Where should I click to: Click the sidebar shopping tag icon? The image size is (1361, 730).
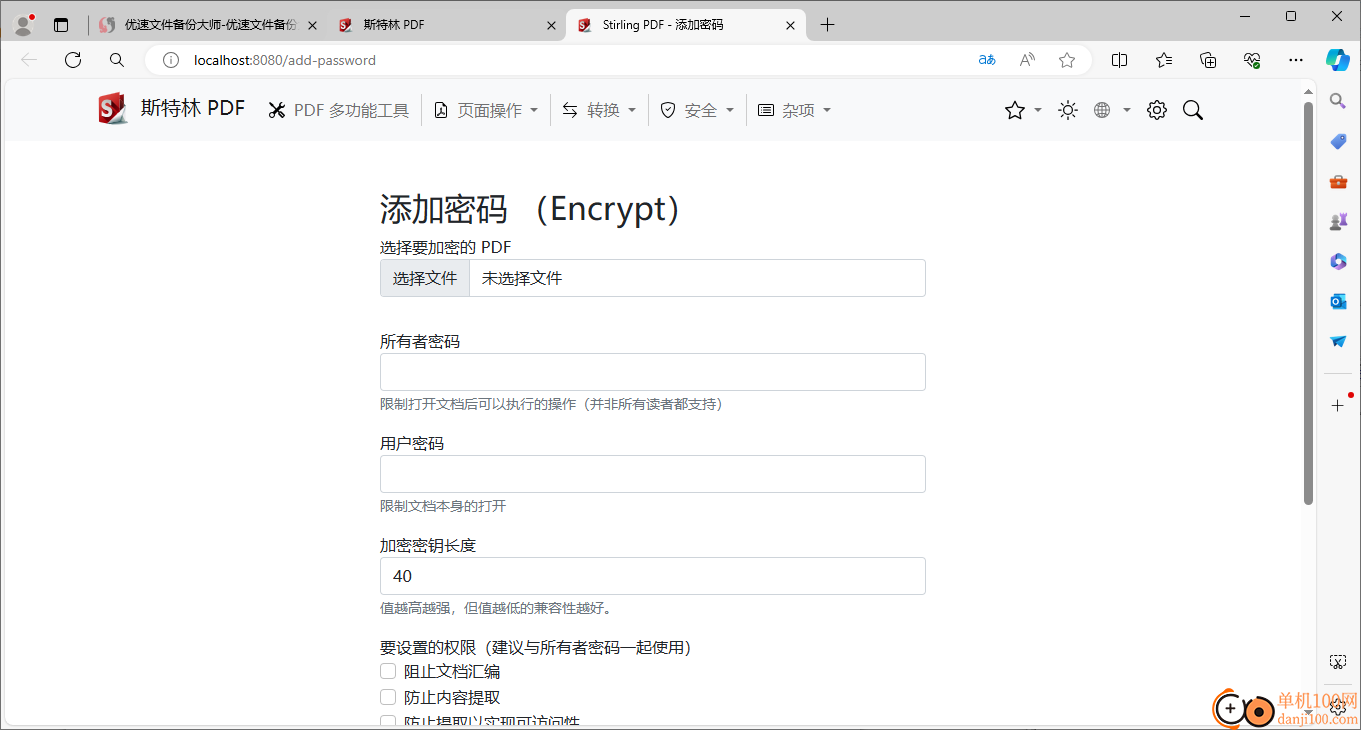pyautogui.click(x=1338, y=141)
